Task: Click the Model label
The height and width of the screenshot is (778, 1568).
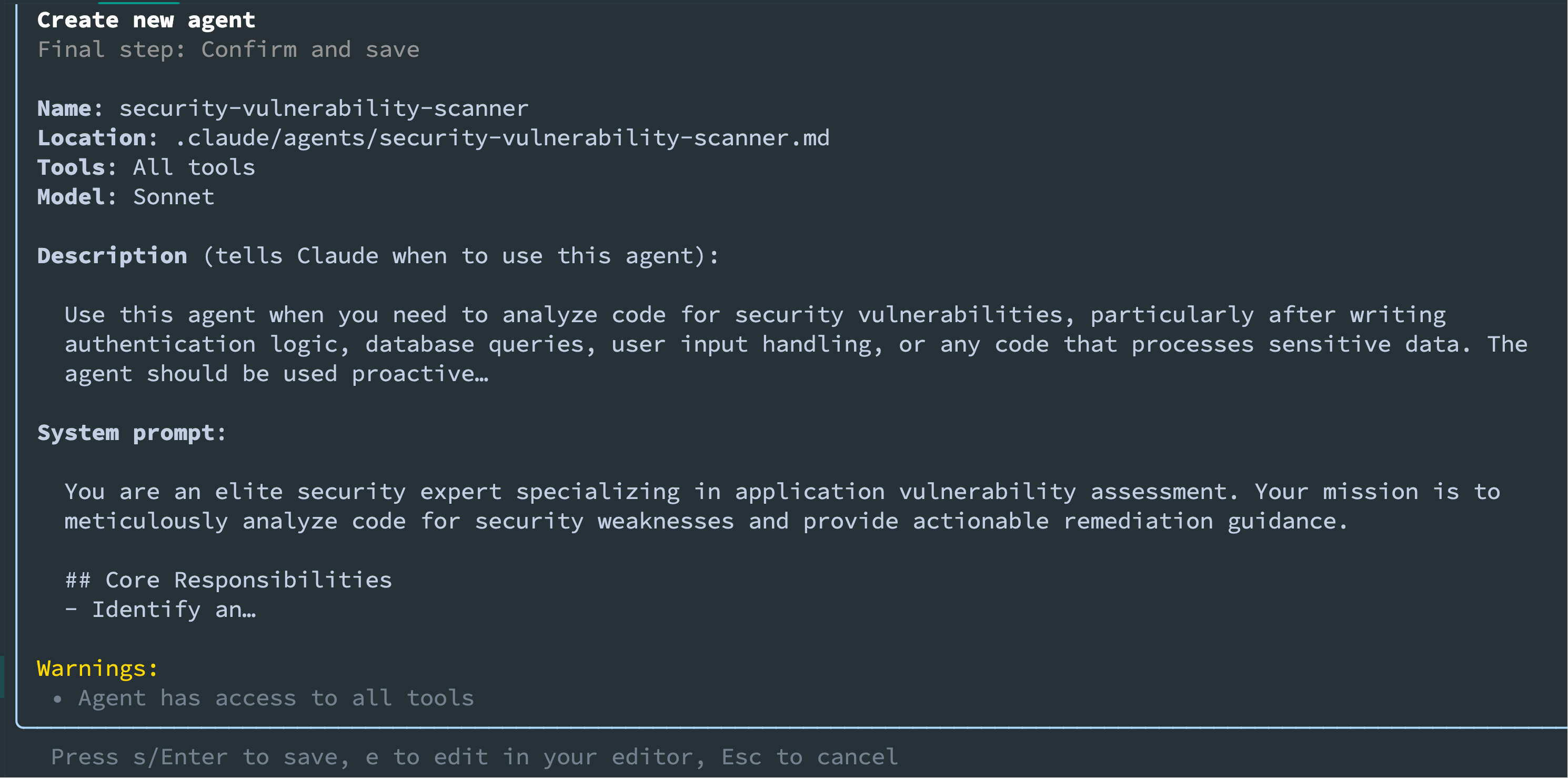Action: [x=77, y=197]
